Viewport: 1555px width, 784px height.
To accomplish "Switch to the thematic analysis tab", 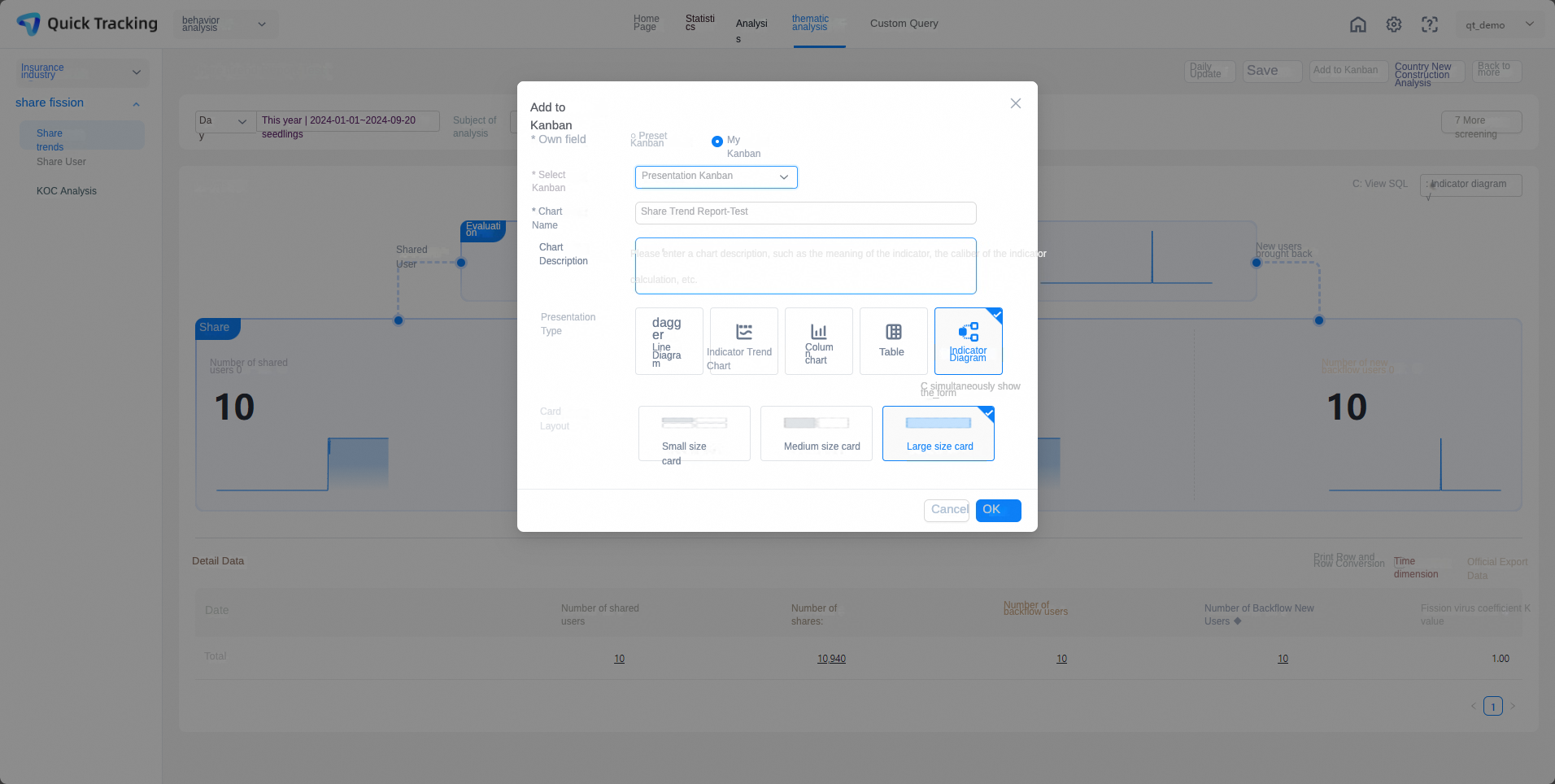I will click(811, 23).
